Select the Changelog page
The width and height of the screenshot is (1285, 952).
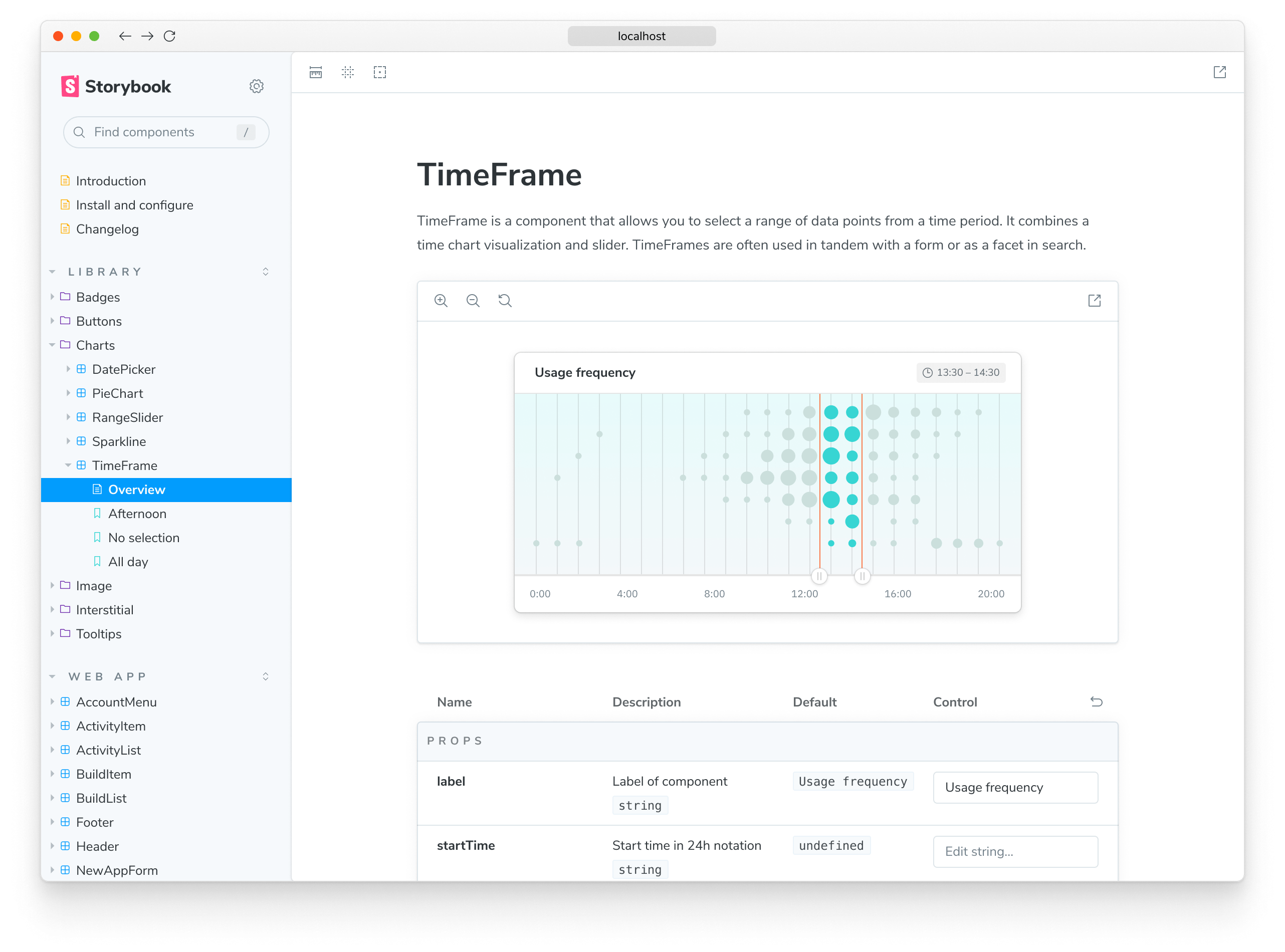click(107, 229)
